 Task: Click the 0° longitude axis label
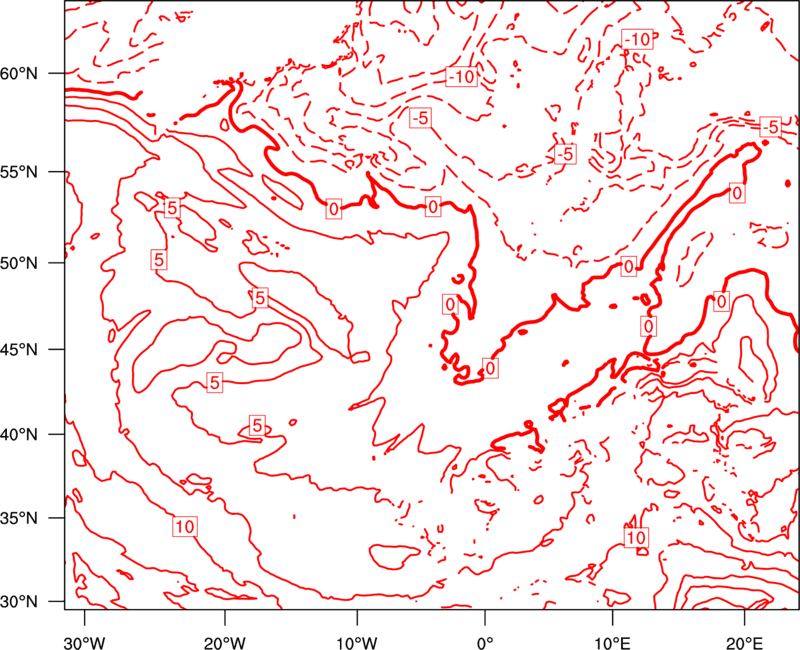click(x=485, y=642)
